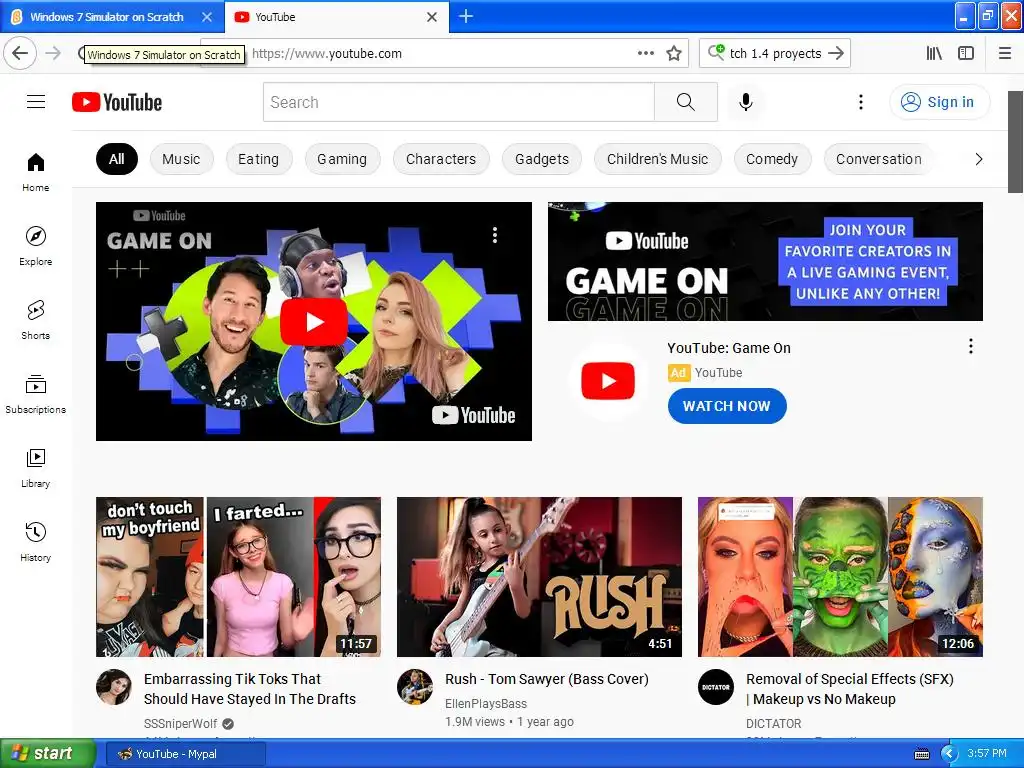The height and width of the screenshot is (768, 1024).
Task: Open Game On banner image
Action: click(x=765, y=261)
